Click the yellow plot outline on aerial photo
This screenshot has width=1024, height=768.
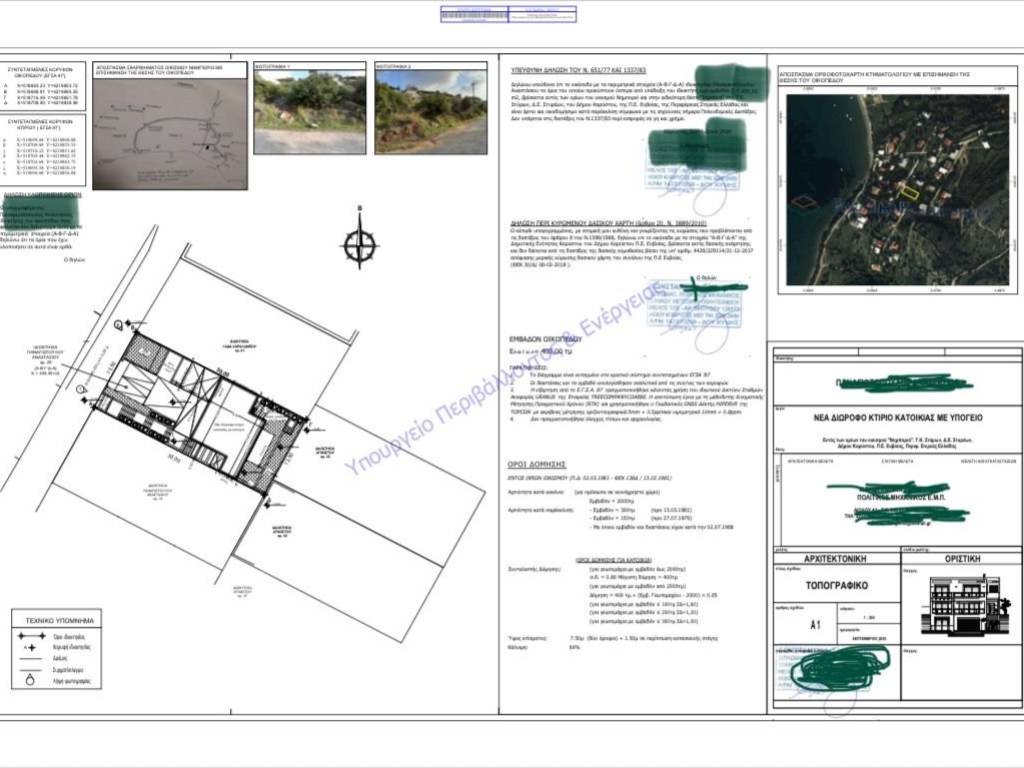pyautogui.click(x=909, y=192)
